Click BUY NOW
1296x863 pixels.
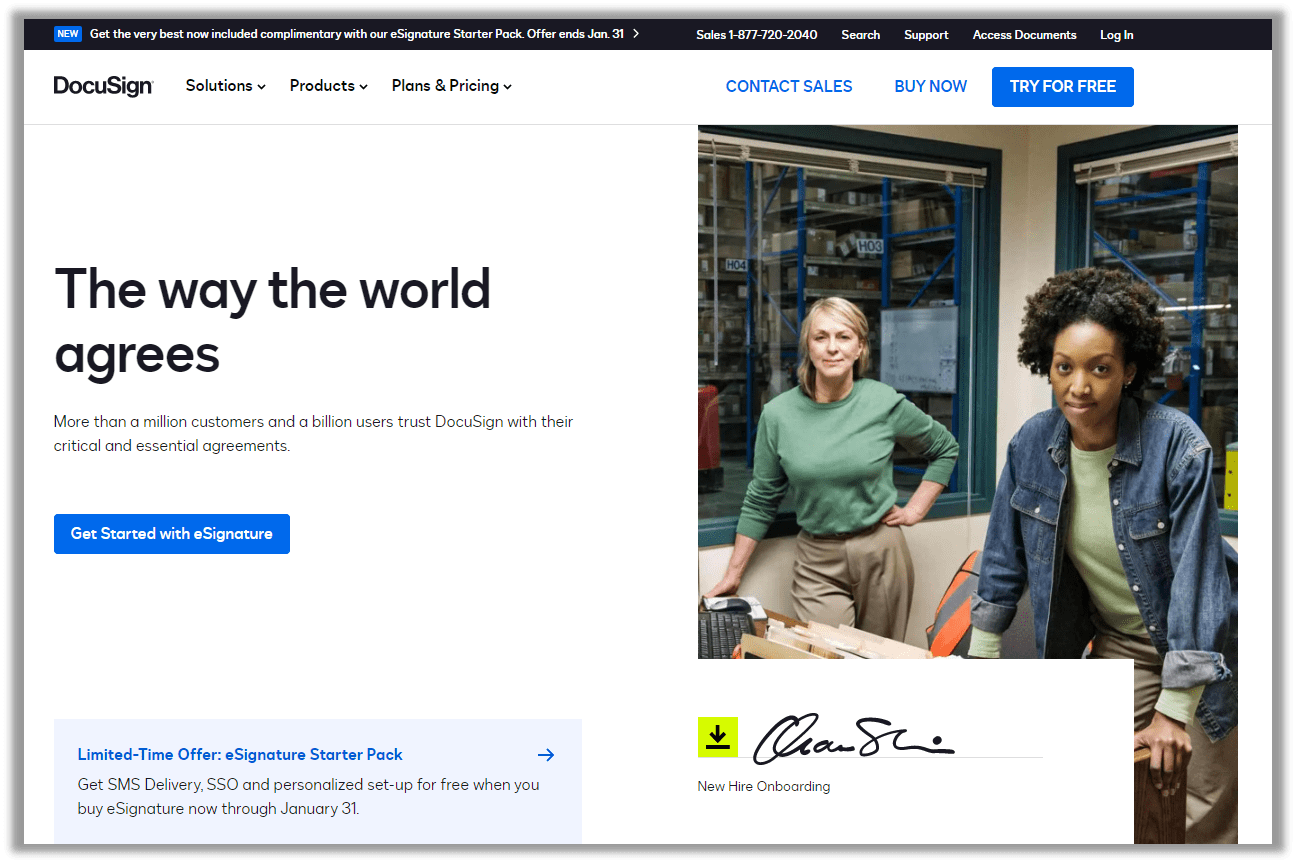tap(931, 87)
